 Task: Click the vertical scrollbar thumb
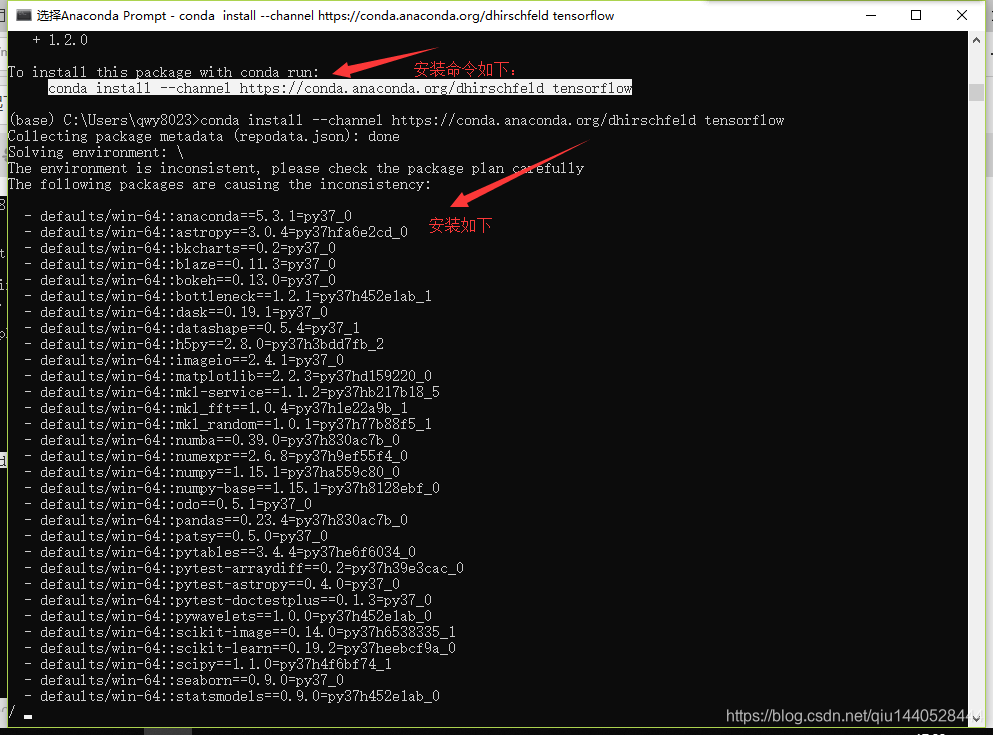click(976, 92)
